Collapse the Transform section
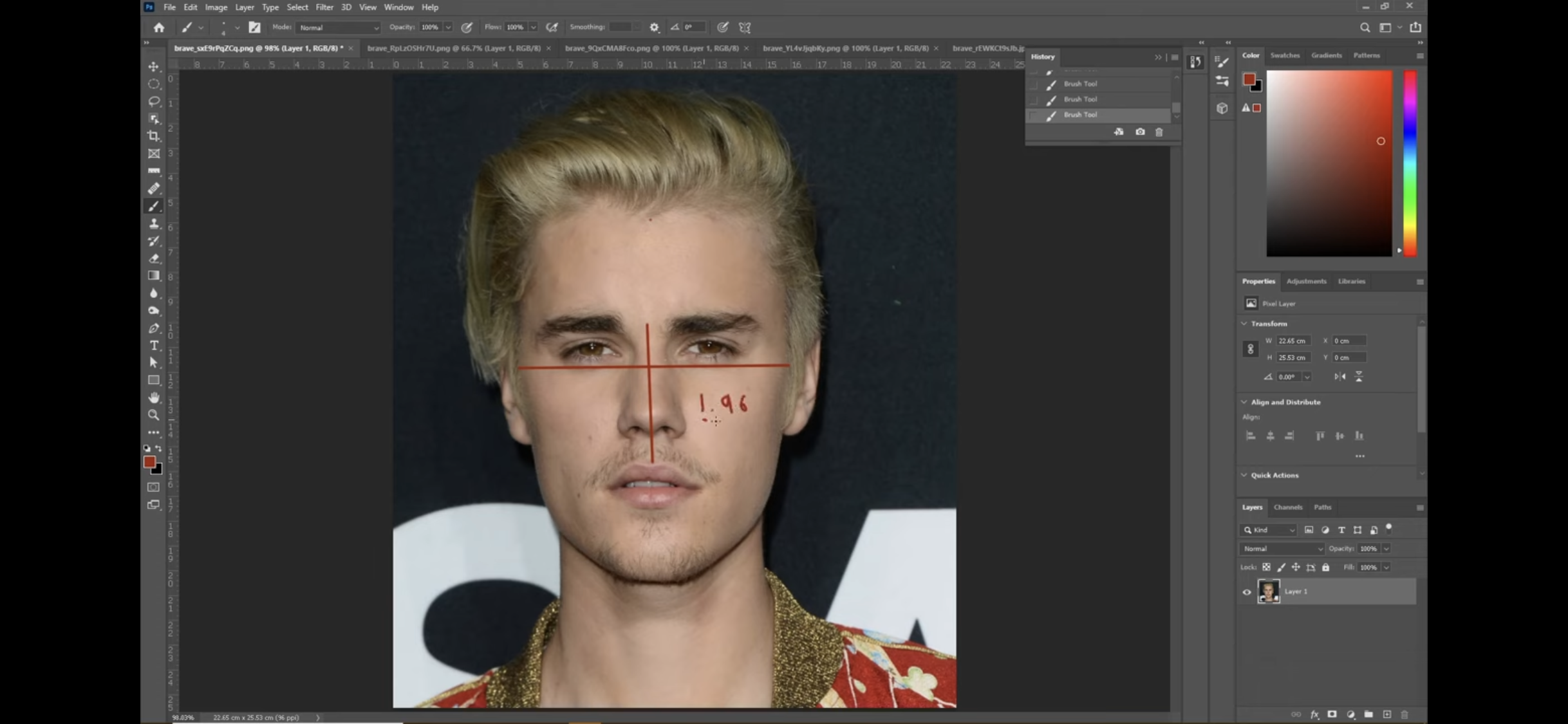 click(x=1244, y=324)
